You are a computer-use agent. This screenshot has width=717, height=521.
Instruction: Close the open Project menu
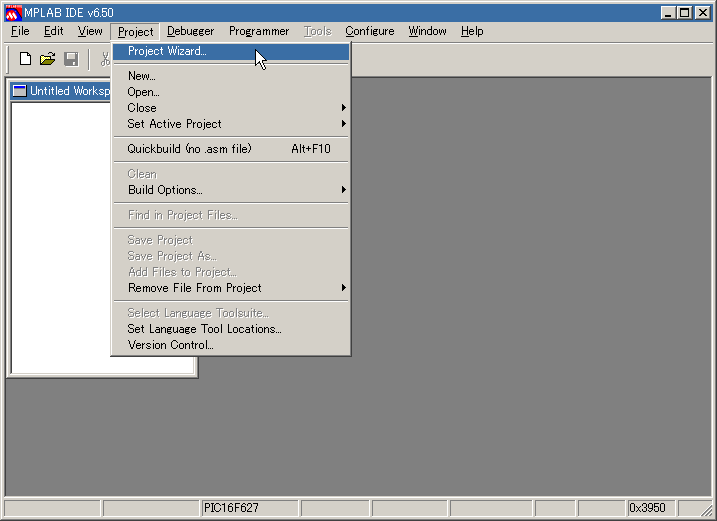(135, 32)
